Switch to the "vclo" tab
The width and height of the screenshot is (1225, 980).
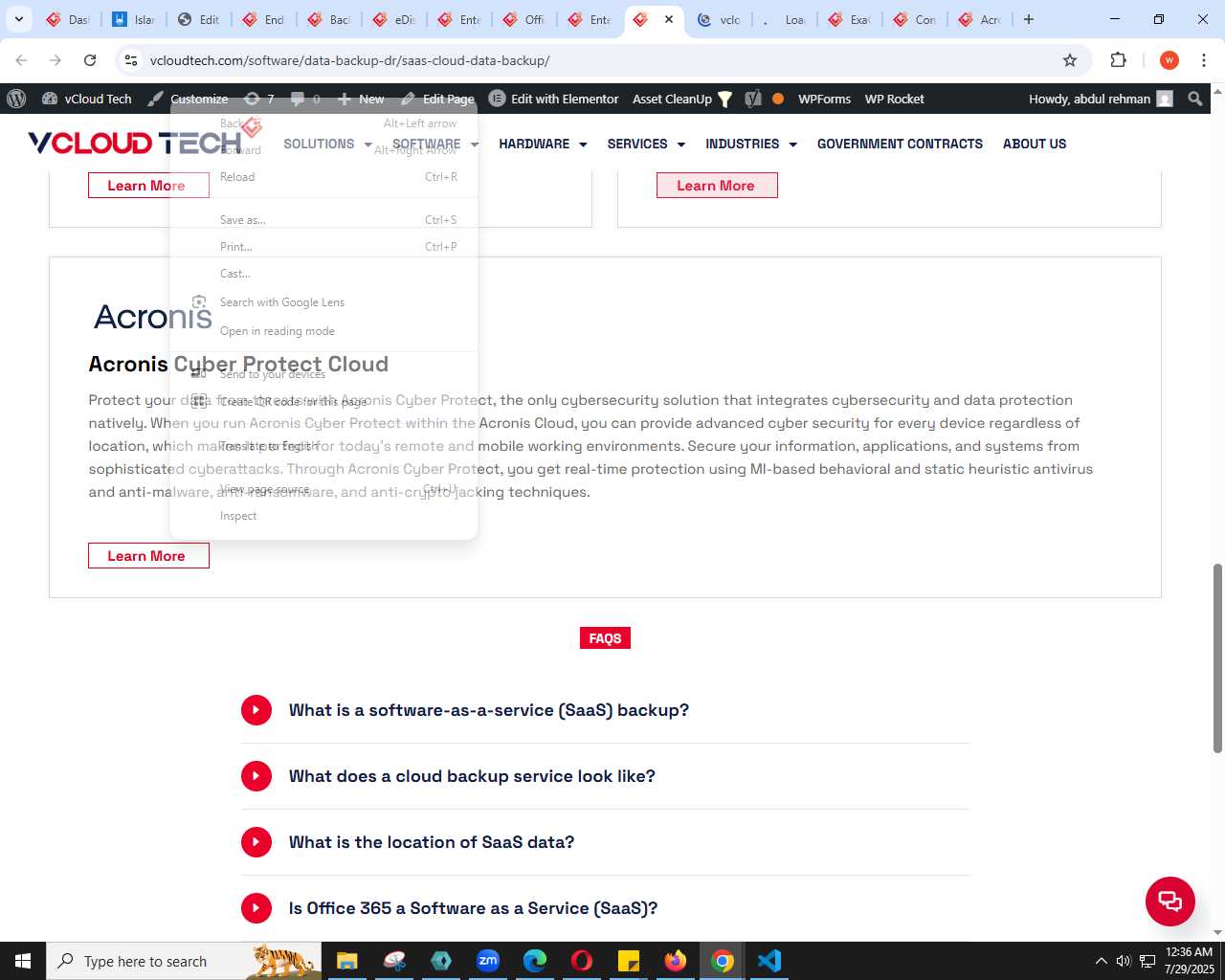720,19
